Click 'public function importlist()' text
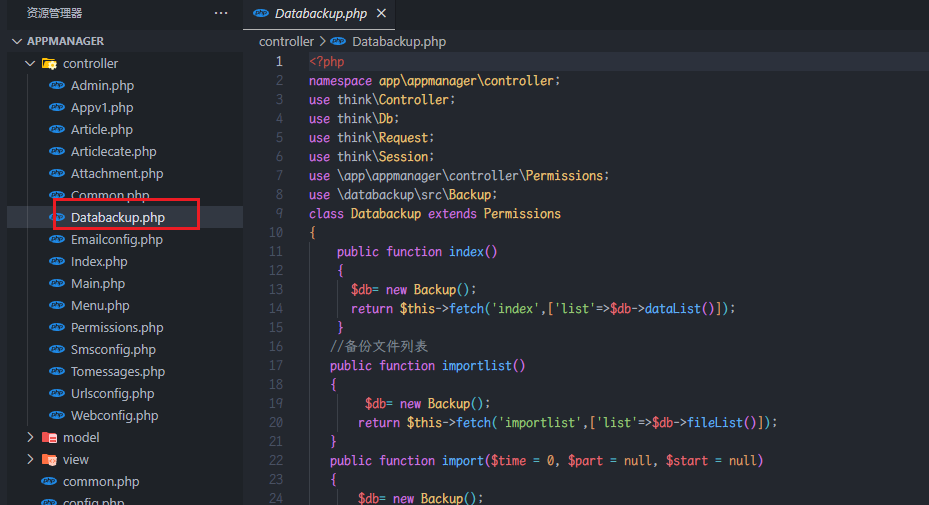929x505 pixels. point(428,365)
